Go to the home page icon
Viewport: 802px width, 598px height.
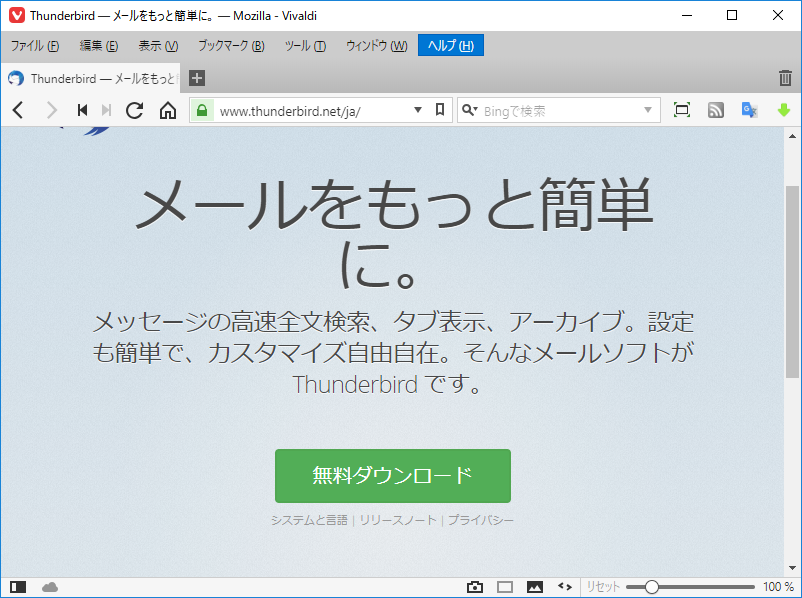tap(166, 110)
